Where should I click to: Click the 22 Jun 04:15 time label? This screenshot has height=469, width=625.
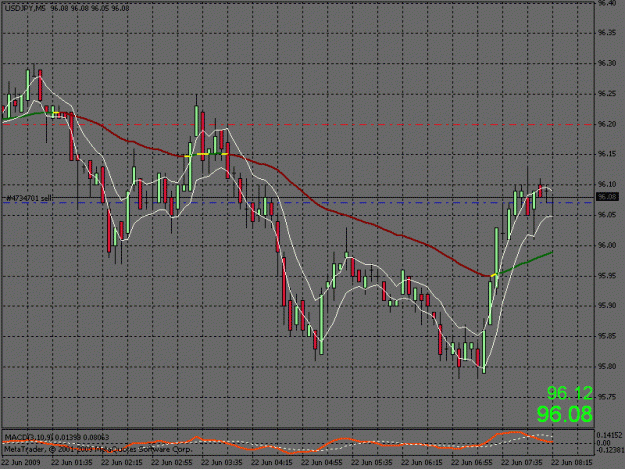tap(272, 463)
